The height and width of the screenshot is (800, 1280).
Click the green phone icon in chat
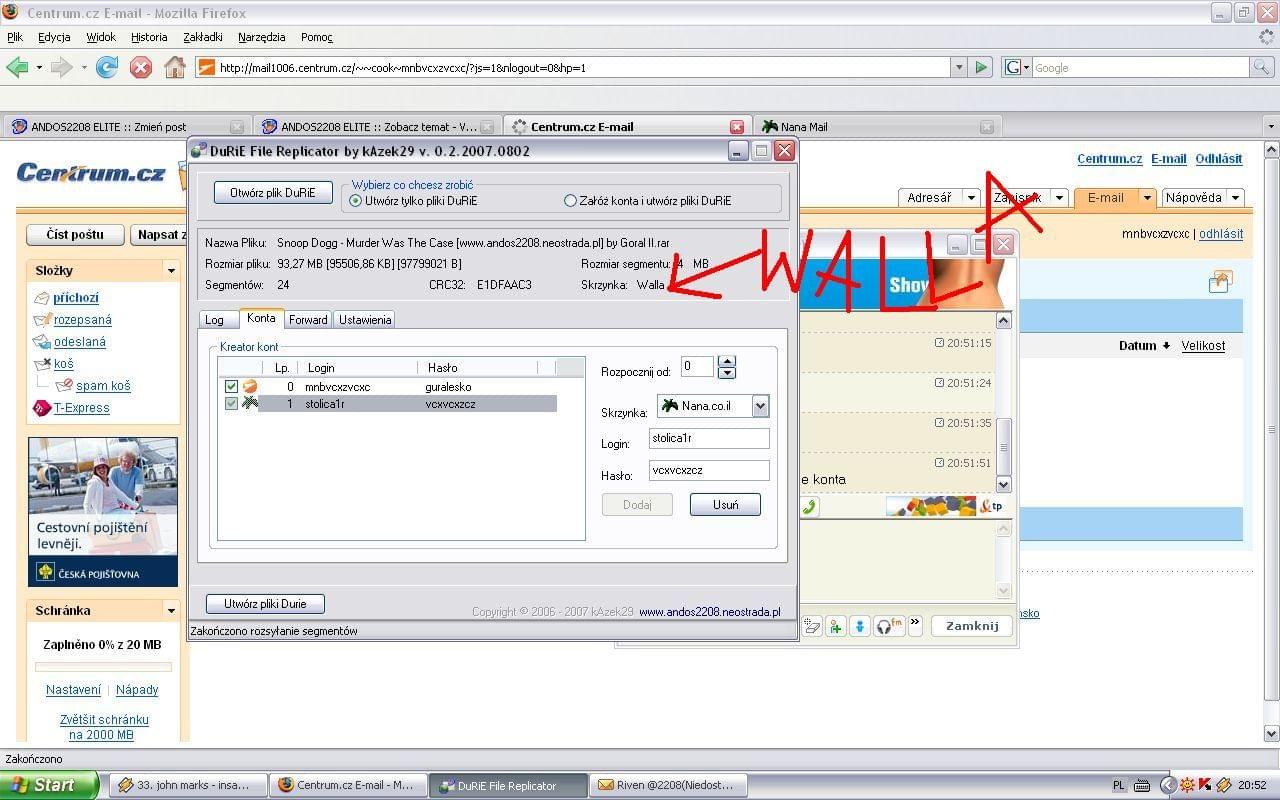tap(808, 506)
